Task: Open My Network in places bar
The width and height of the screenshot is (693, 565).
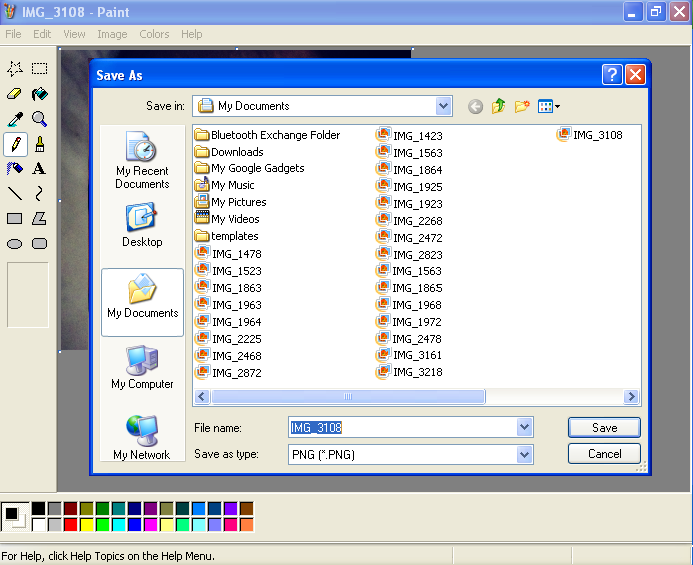Action: click(142, 438)
